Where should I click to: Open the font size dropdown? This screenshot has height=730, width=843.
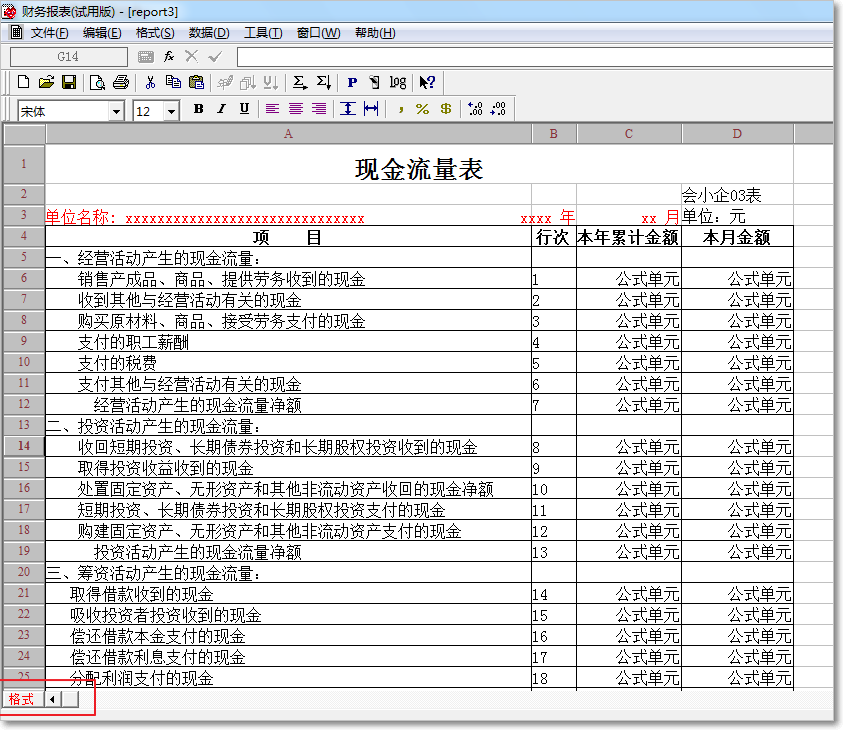(x=173, y=108)
